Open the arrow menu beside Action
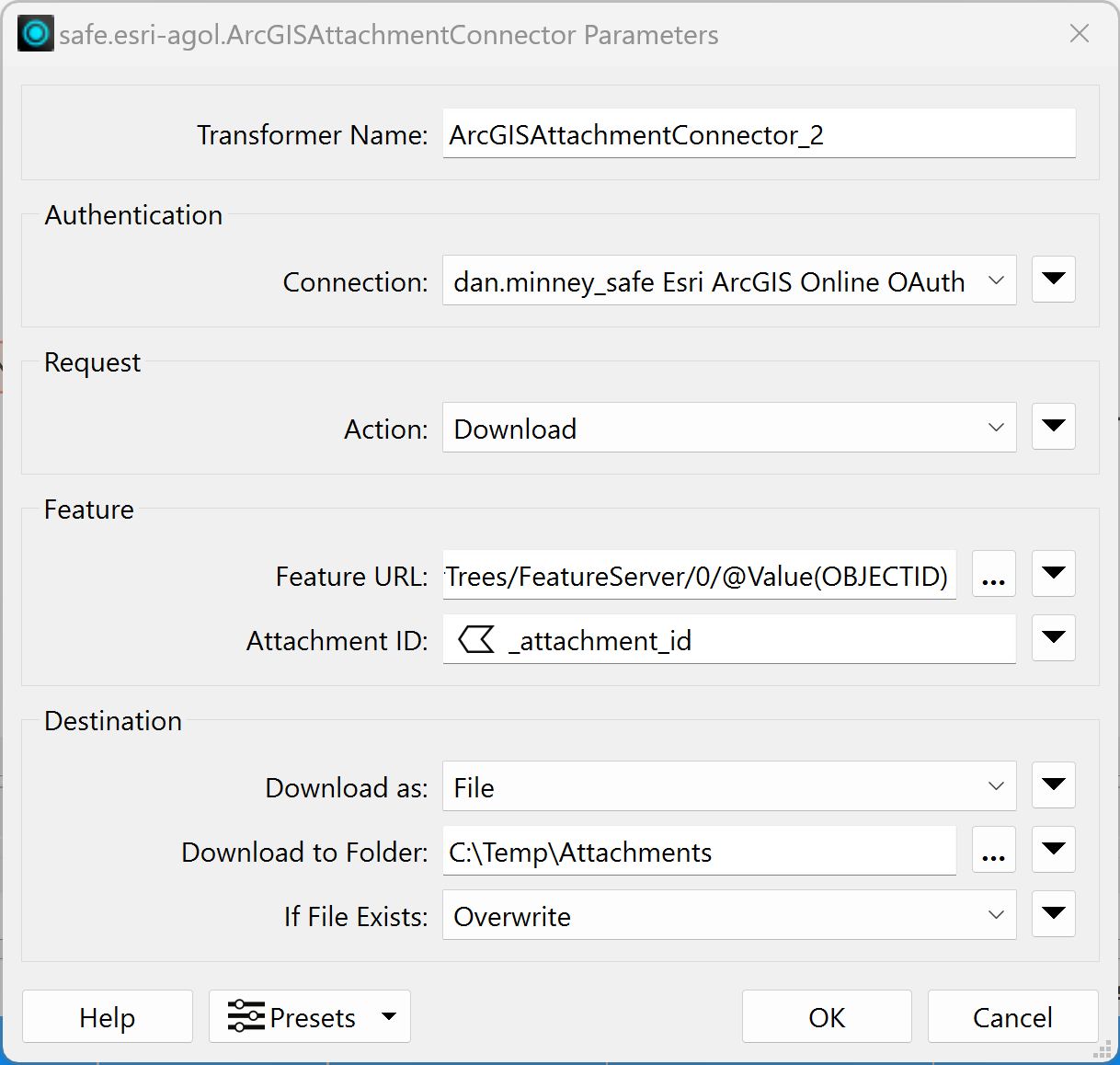 tap(1054, 426)
